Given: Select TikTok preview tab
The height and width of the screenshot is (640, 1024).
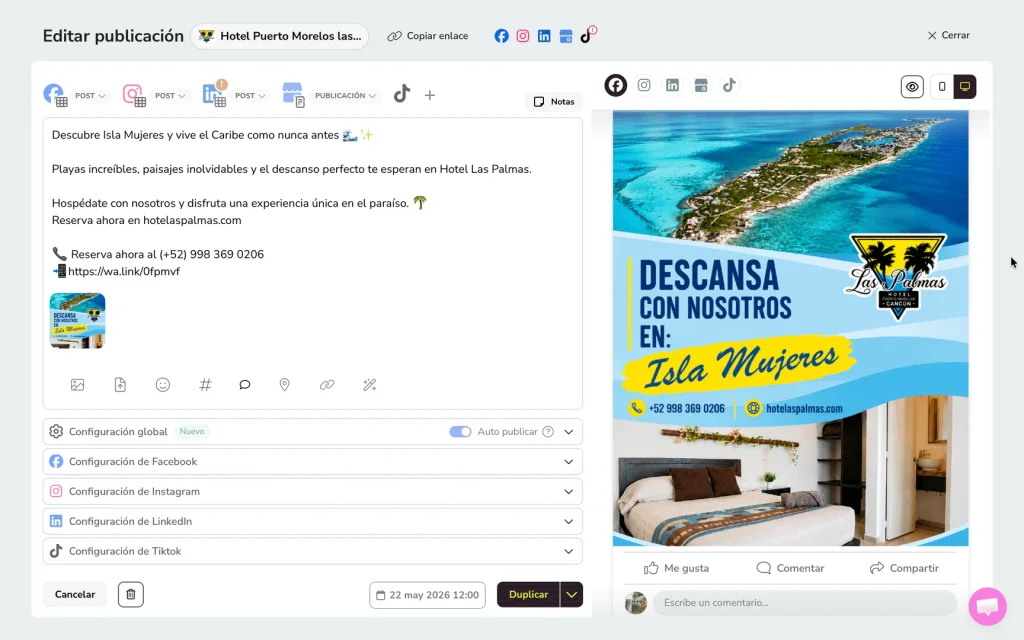Looking at the screenshot, I should click(x=729, y=86).
